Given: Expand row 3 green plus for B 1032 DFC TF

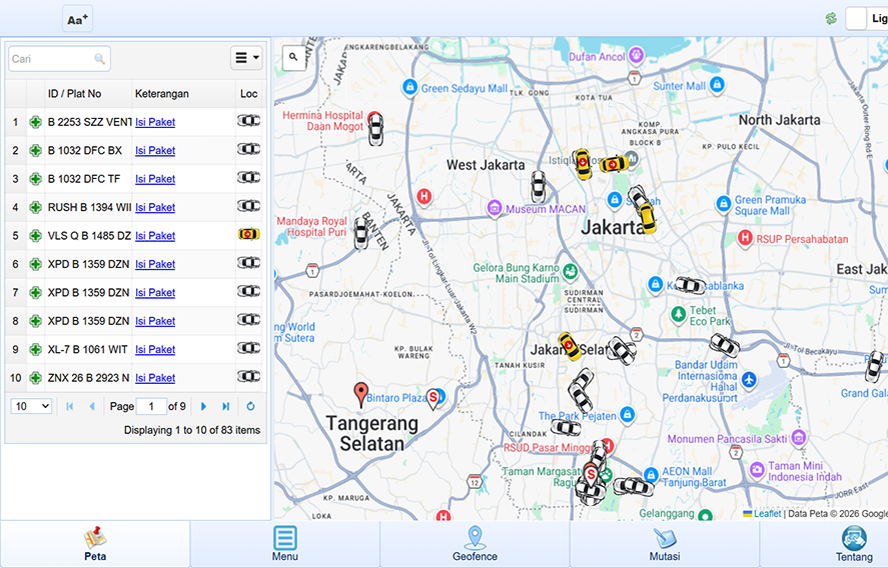Looking at the screenshot, I should [x=35, y=178].
